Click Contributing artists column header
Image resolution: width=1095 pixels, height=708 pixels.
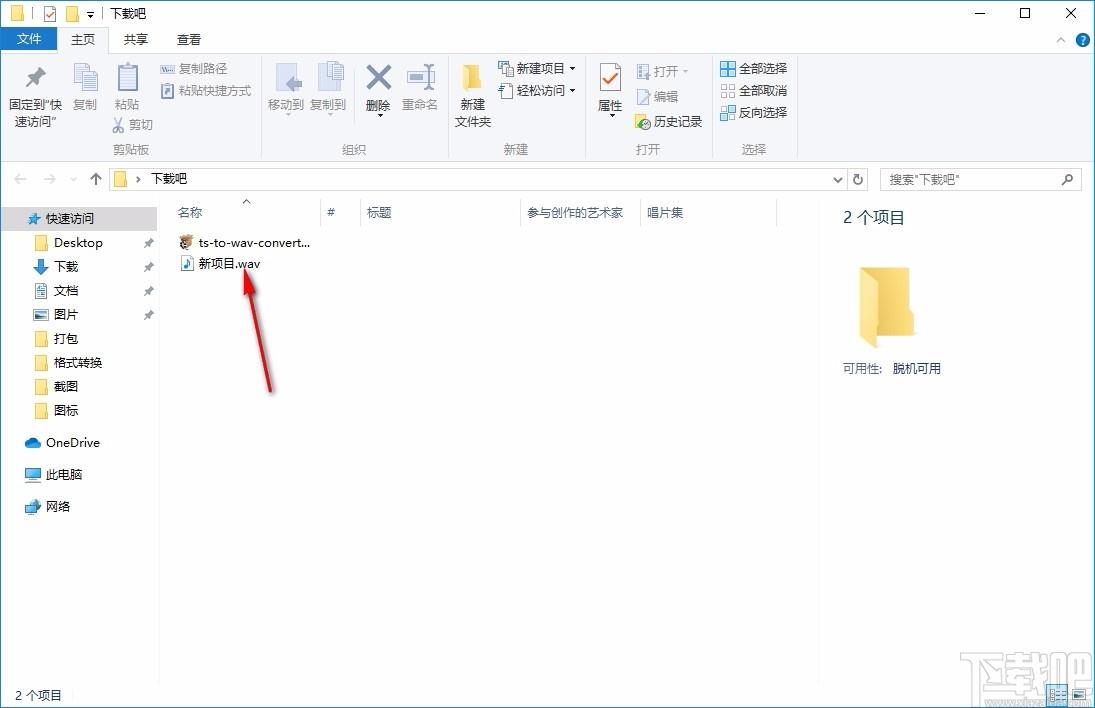(575, 212)
